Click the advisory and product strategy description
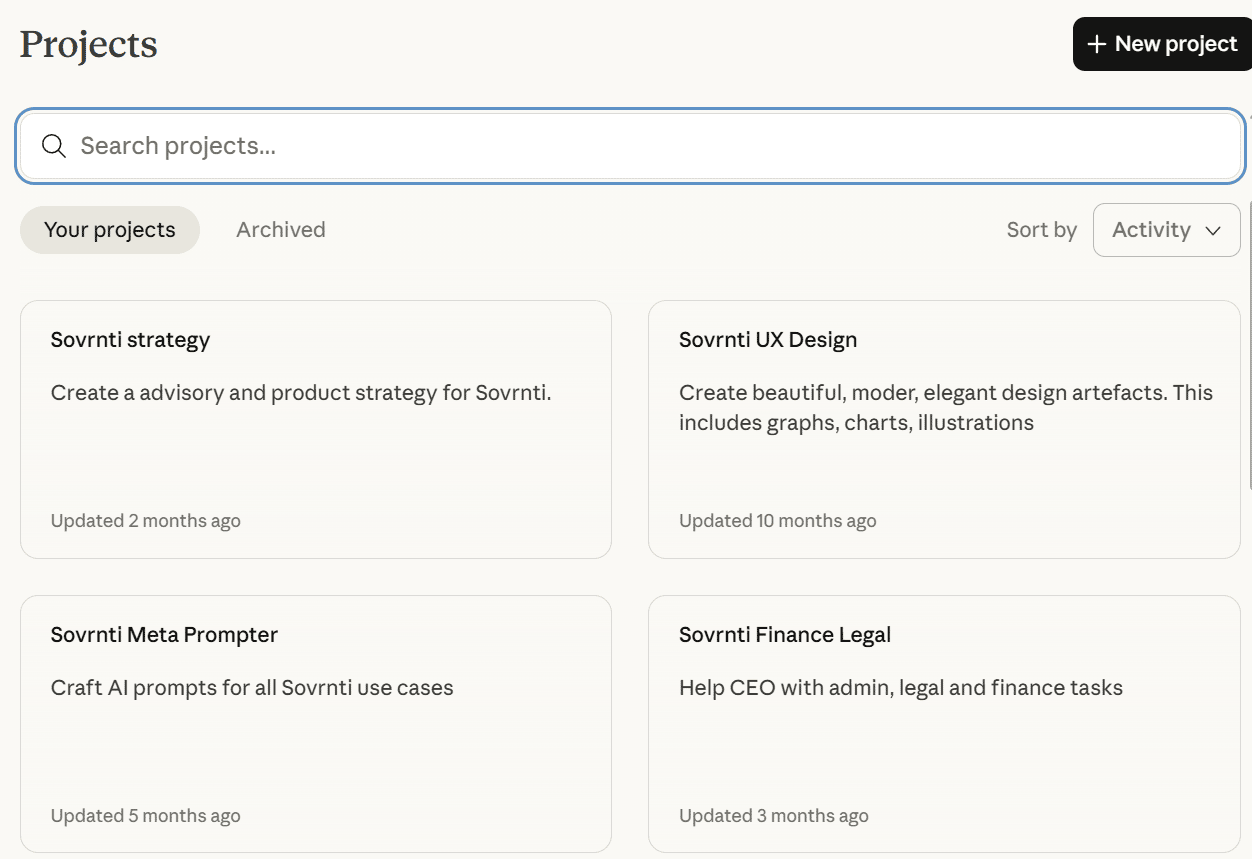Image resolution: width=1252 pixels, height=859 pixels. pyautogui.click(x=301, y=393)
